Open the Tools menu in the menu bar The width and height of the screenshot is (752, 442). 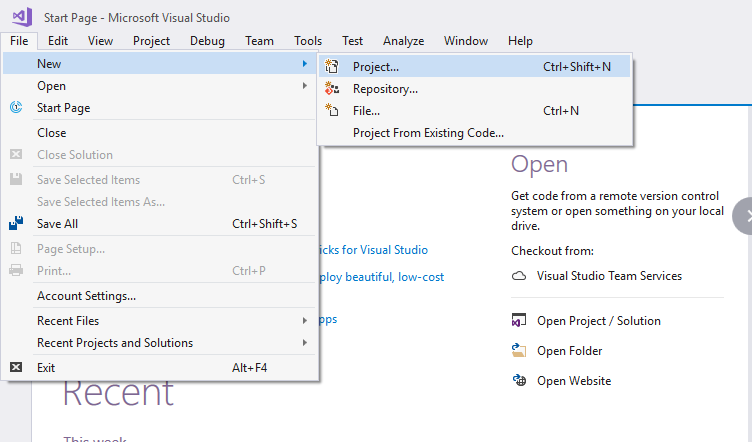[308, 41]
